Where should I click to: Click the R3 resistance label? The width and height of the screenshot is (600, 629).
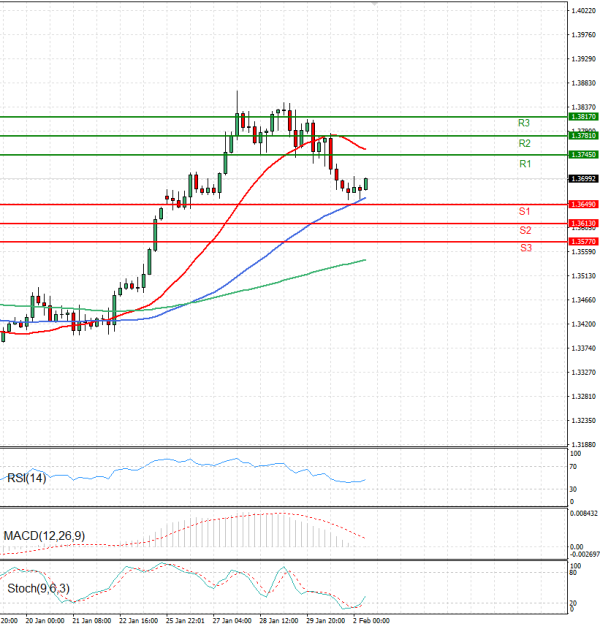pyautogui.click(x=523, y=123)
